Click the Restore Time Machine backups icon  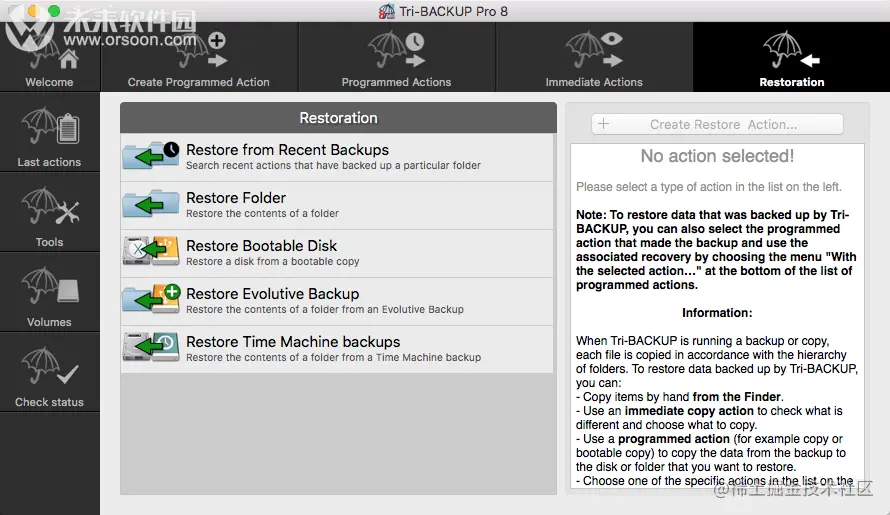151,347
